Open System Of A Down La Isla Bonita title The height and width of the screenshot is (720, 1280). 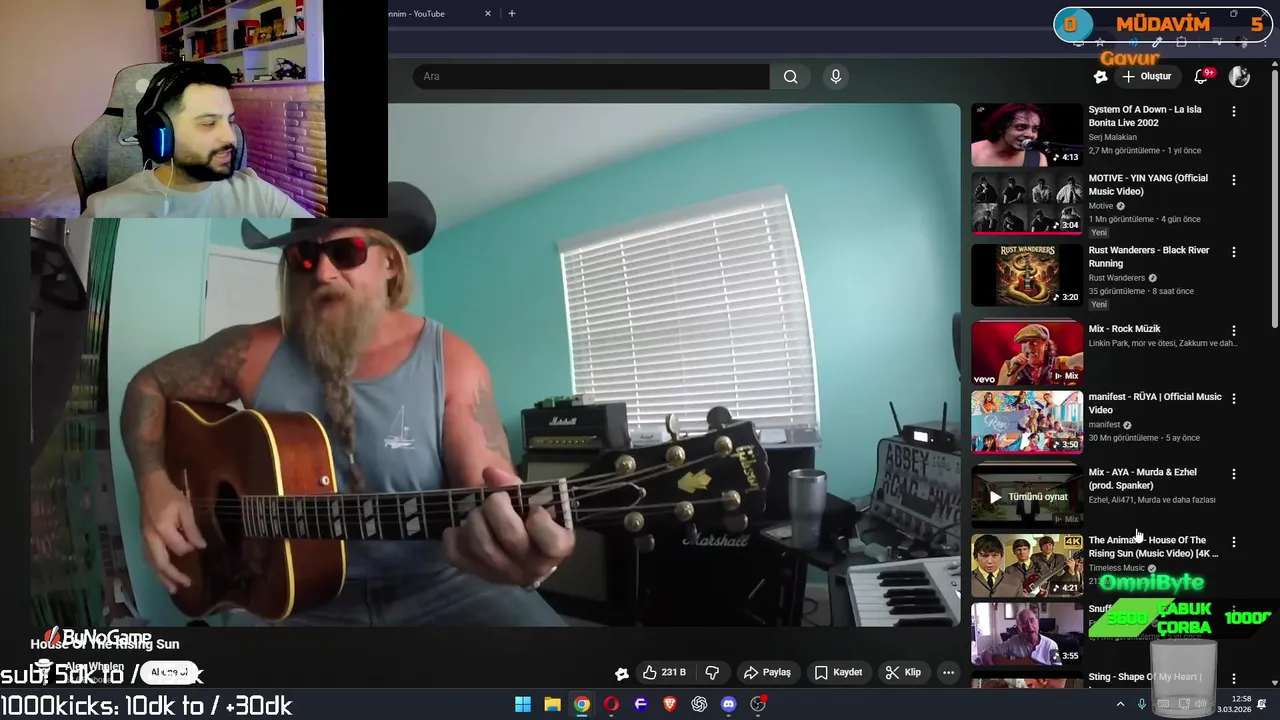point(1145,116)
